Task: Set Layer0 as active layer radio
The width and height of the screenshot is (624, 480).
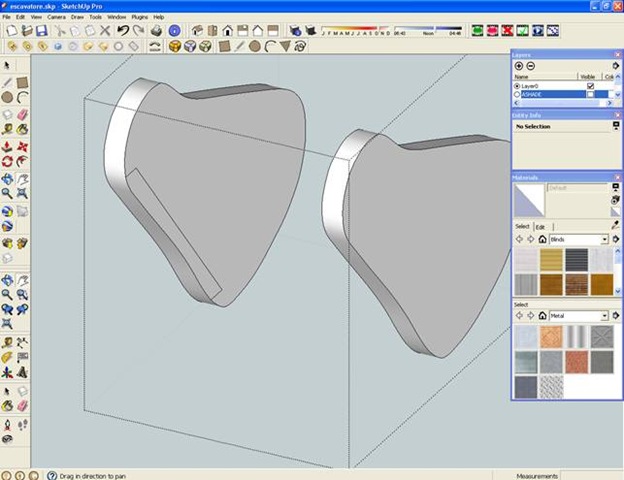Action: click(516, 86)
